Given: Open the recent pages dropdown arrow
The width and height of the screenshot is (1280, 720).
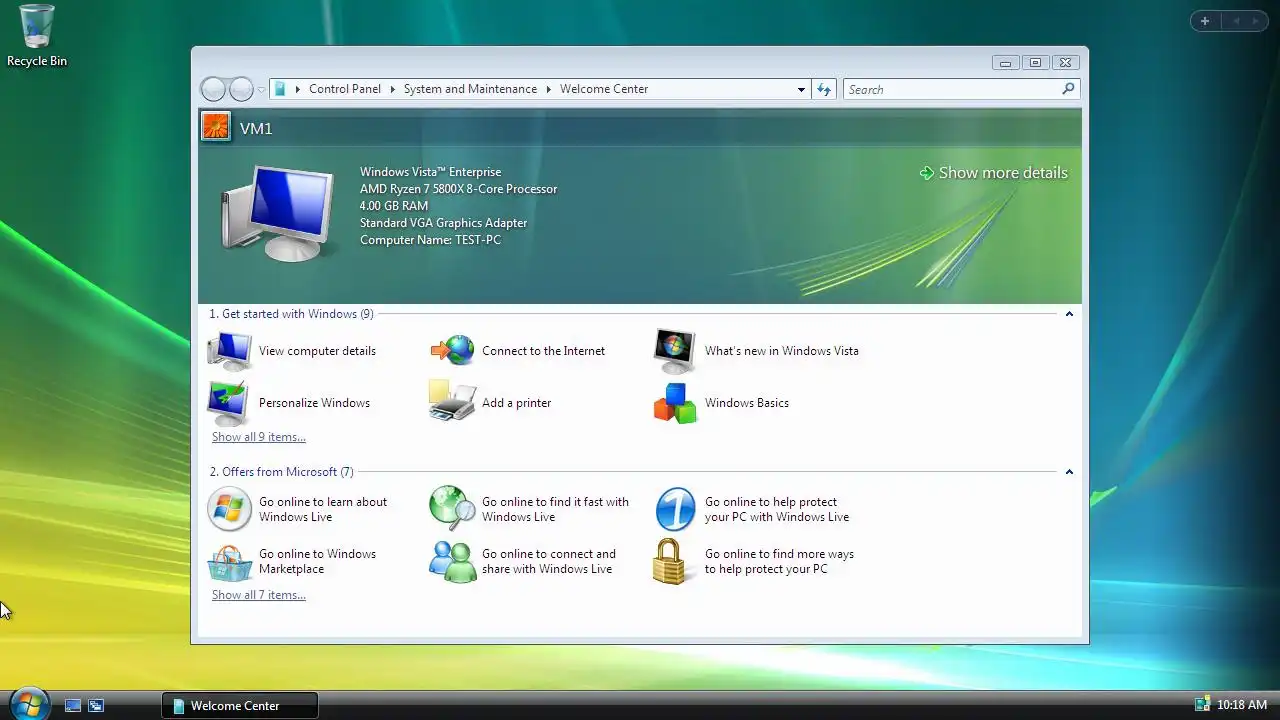Looking at the screenshot, I should click(x=261, y=90).
